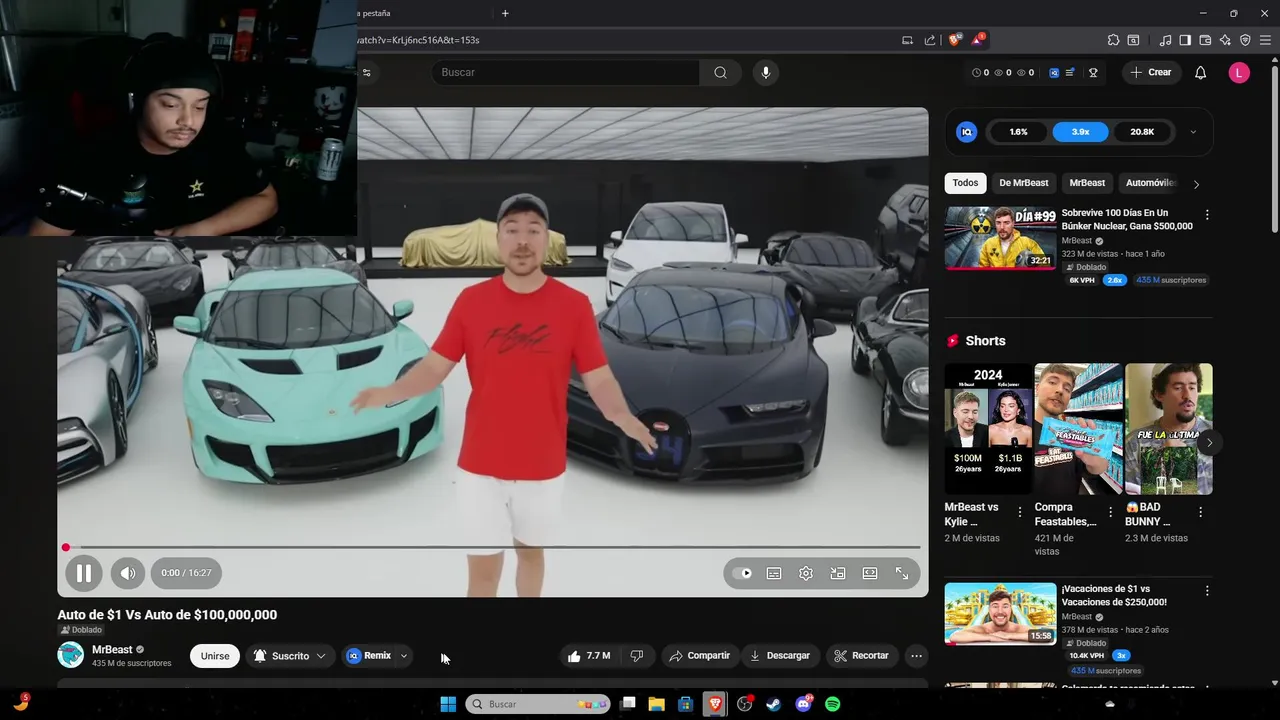1280x720 pixels.
Task: Select the 3.9x stat pill
Action: tap(1081, 131)
